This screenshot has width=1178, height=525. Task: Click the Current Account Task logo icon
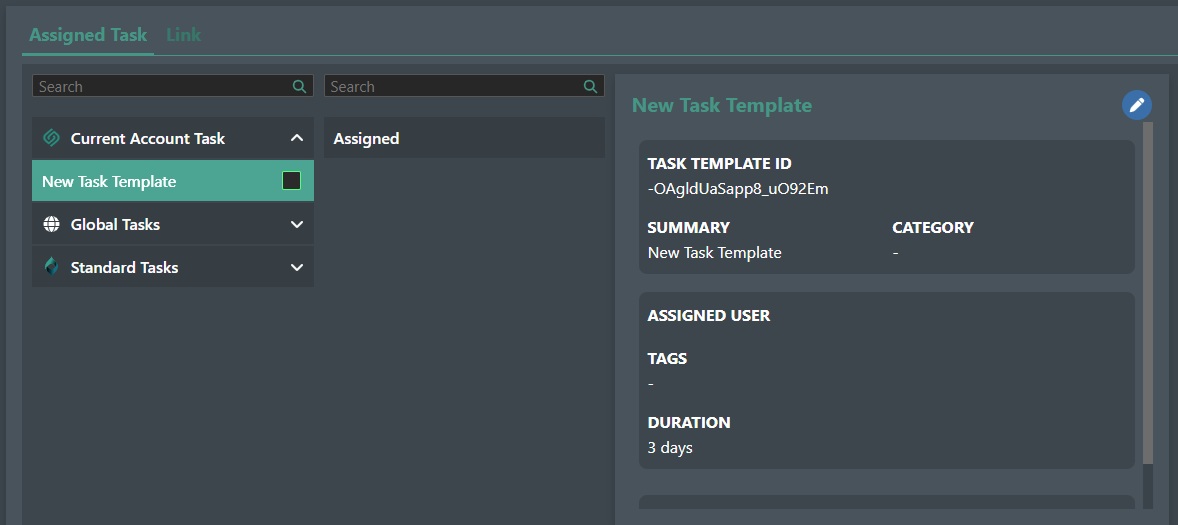pyautogui.click(x=52, y=138)
